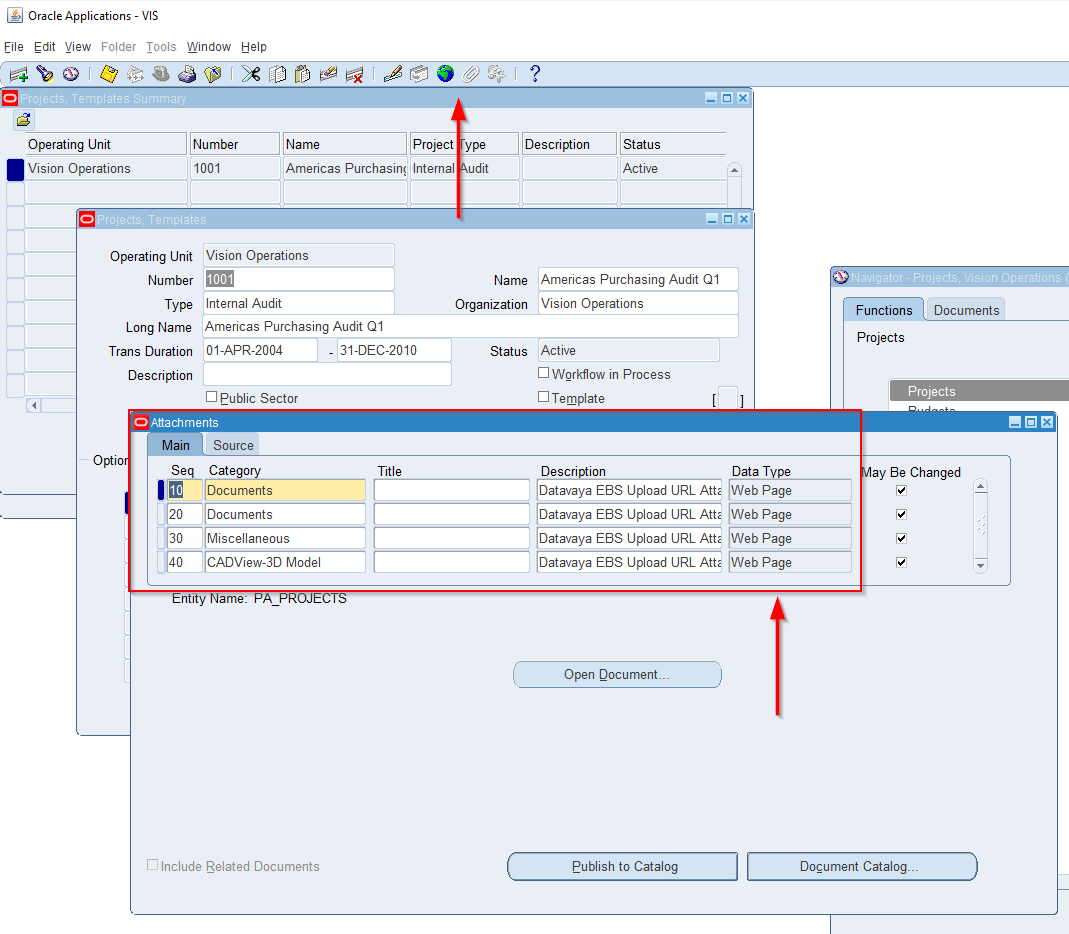1069x934 pixels.
Task: Click the Copy toolbar icon
Action: point(277,74)
